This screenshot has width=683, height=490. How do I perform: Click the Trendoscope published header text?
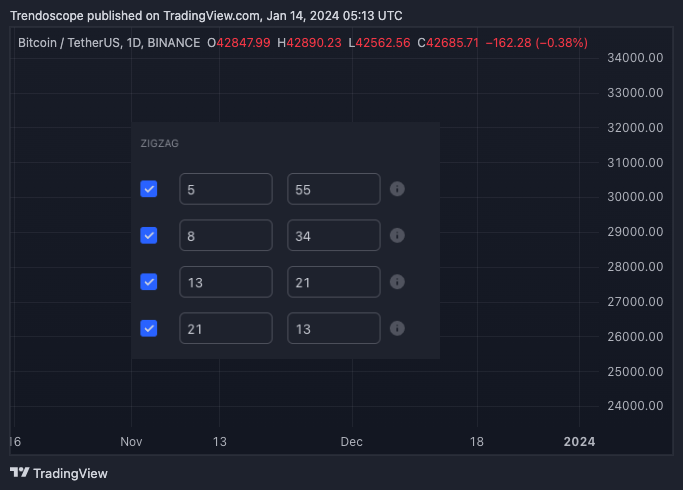pos(206,16)
